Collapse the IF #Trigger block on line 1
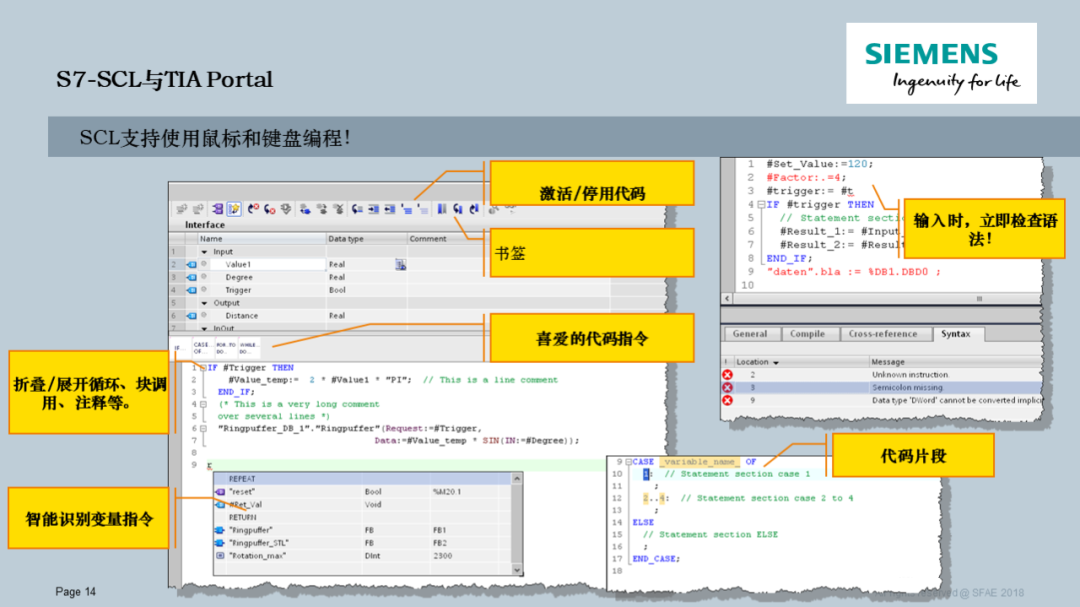Image resolution: width=1080 pixels, height=607 pixels. point(202,367)
